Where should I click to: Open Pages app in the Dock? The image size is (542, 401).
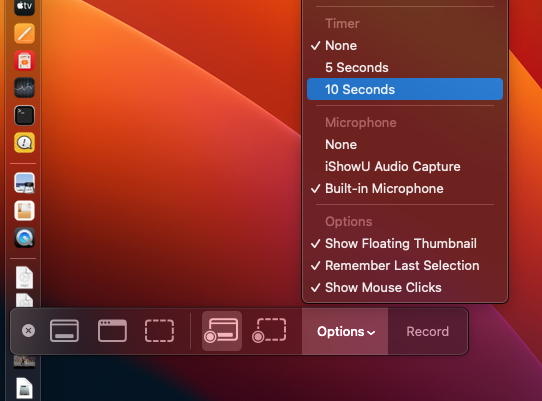click(24, 33)
